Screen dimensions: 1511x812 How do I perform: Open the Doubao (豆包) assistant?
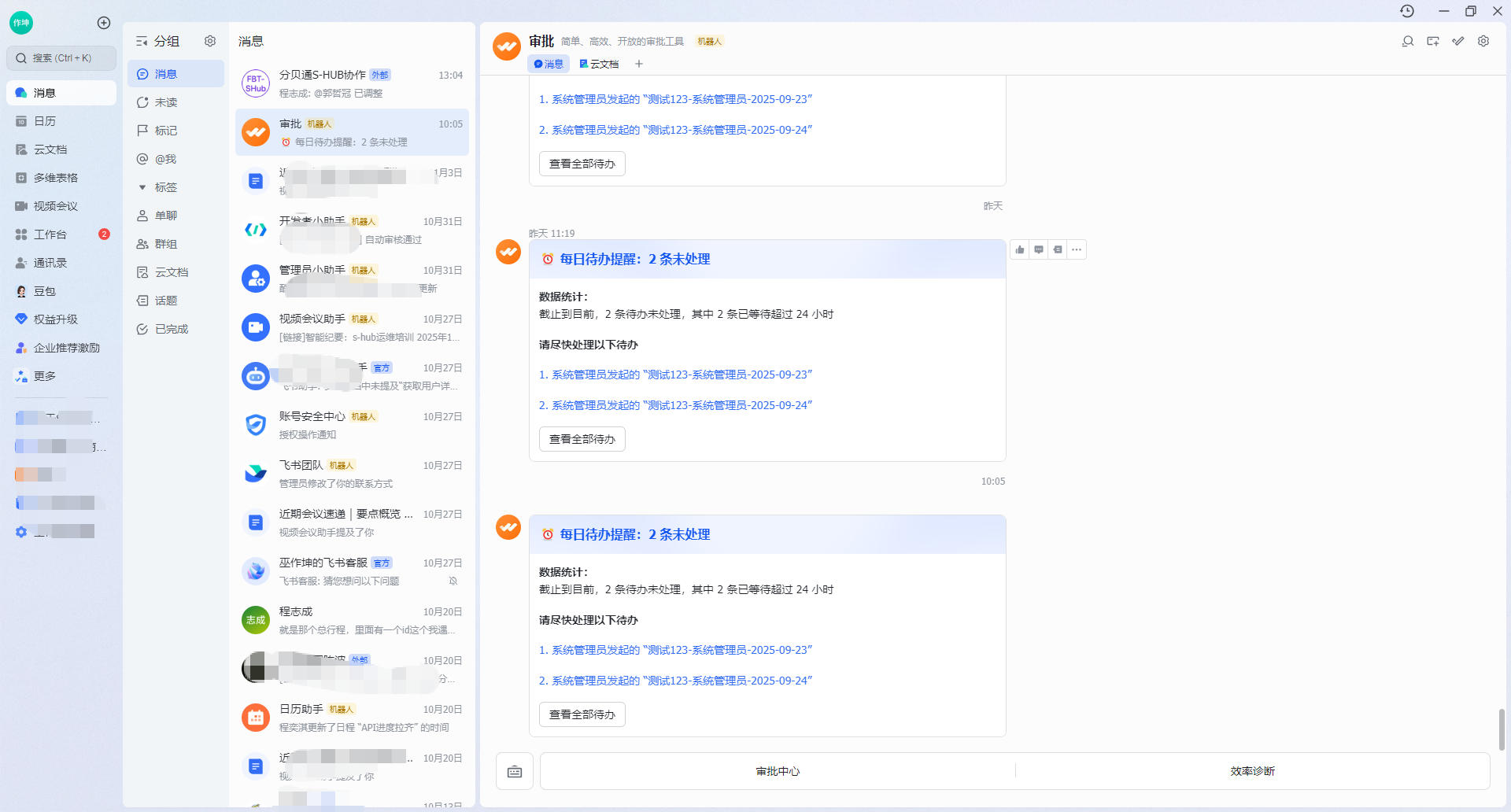45,290
